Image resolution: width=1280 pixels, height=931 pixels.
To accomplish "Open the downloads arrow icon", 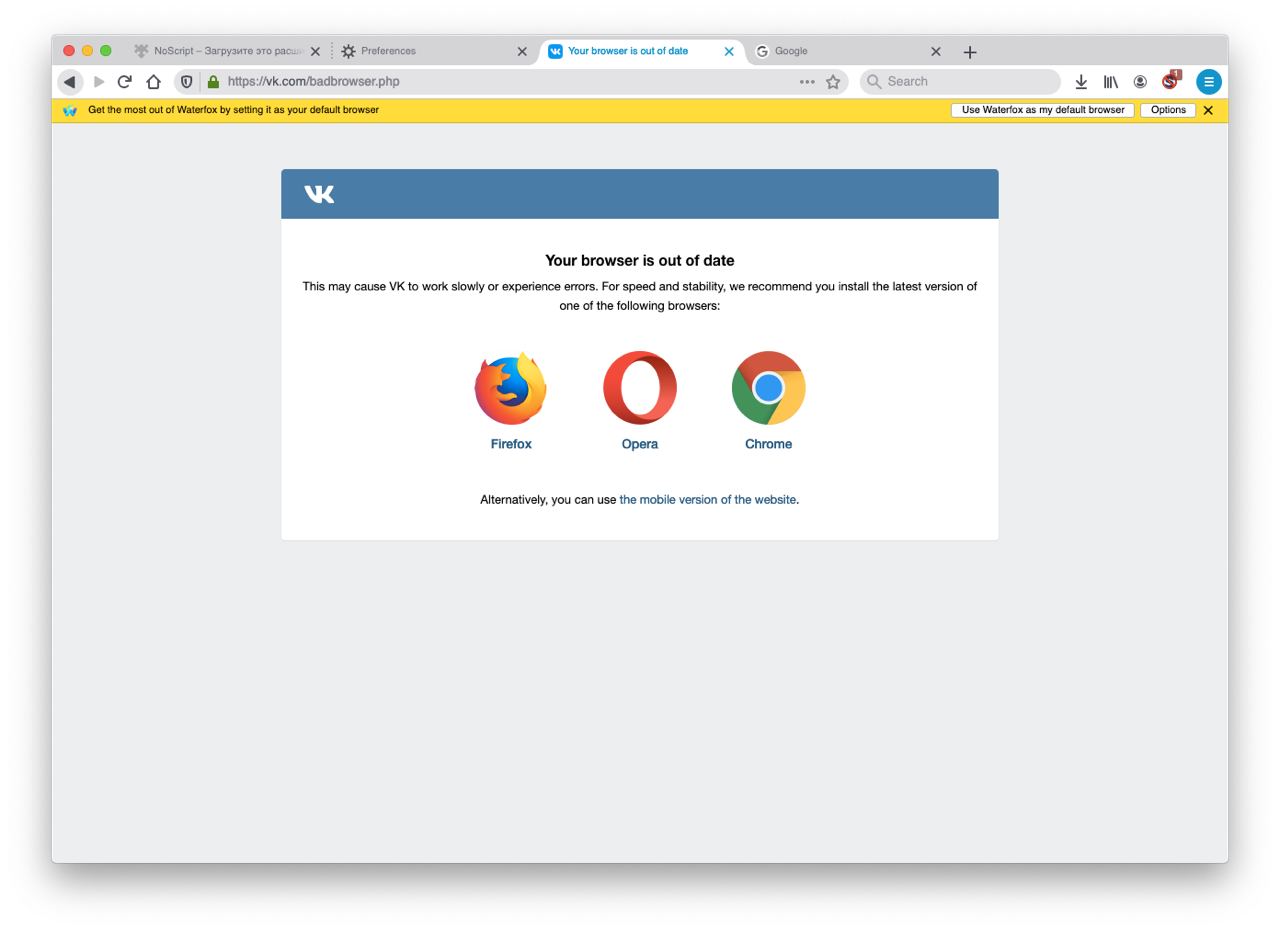I will (x=1081, y=82).
